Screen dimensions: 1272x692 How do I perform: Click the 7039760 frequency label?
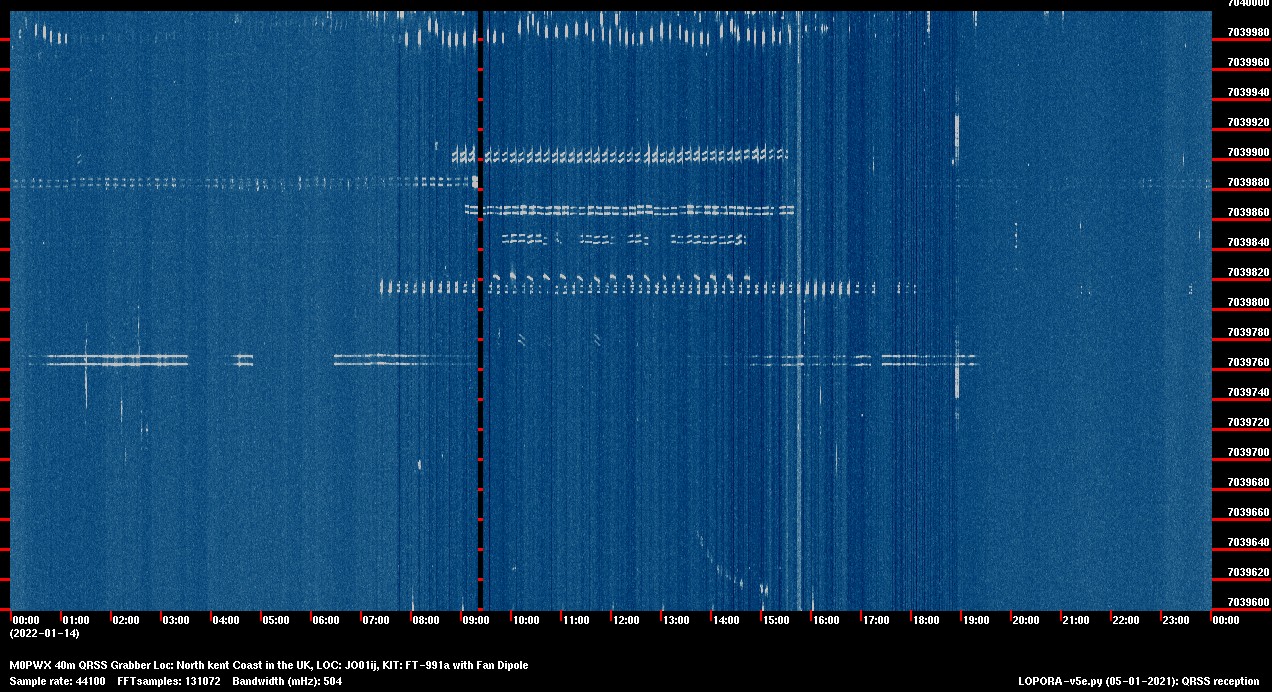click(x=1248, y=362)
